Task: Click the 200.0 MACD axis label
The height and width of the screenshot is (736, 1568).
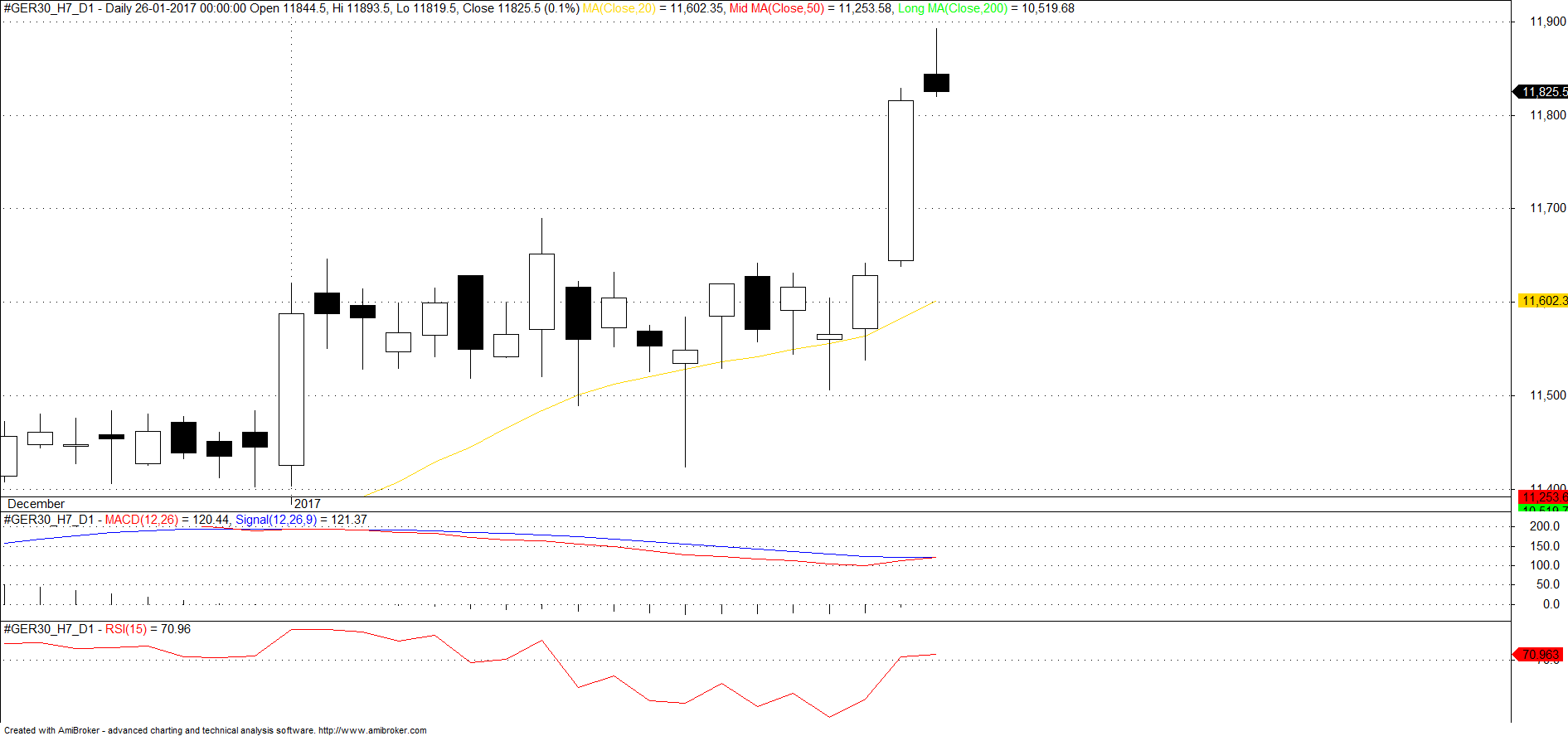Action: coord(1545,526)
